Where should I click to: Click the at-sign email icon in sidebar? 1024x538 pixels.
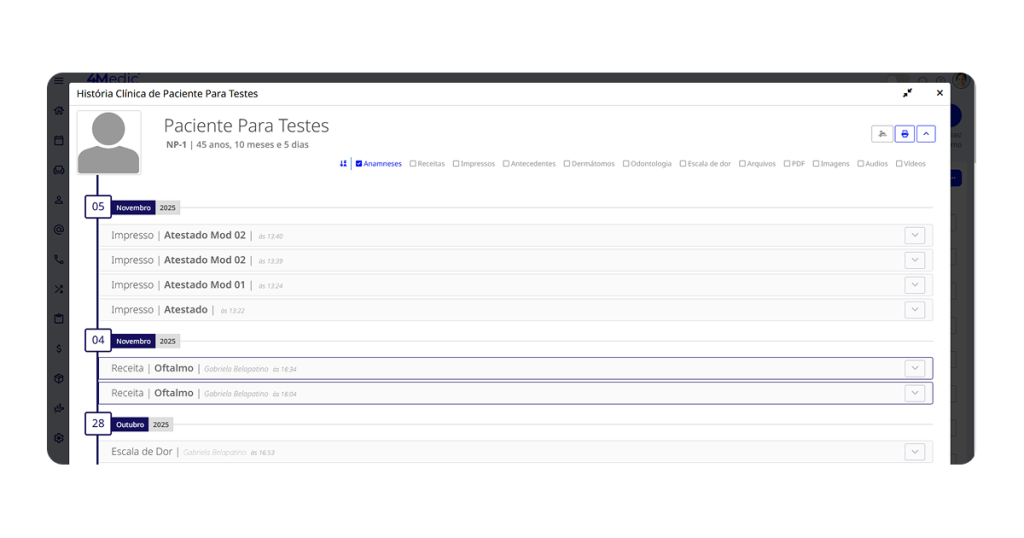pos(59,229)
